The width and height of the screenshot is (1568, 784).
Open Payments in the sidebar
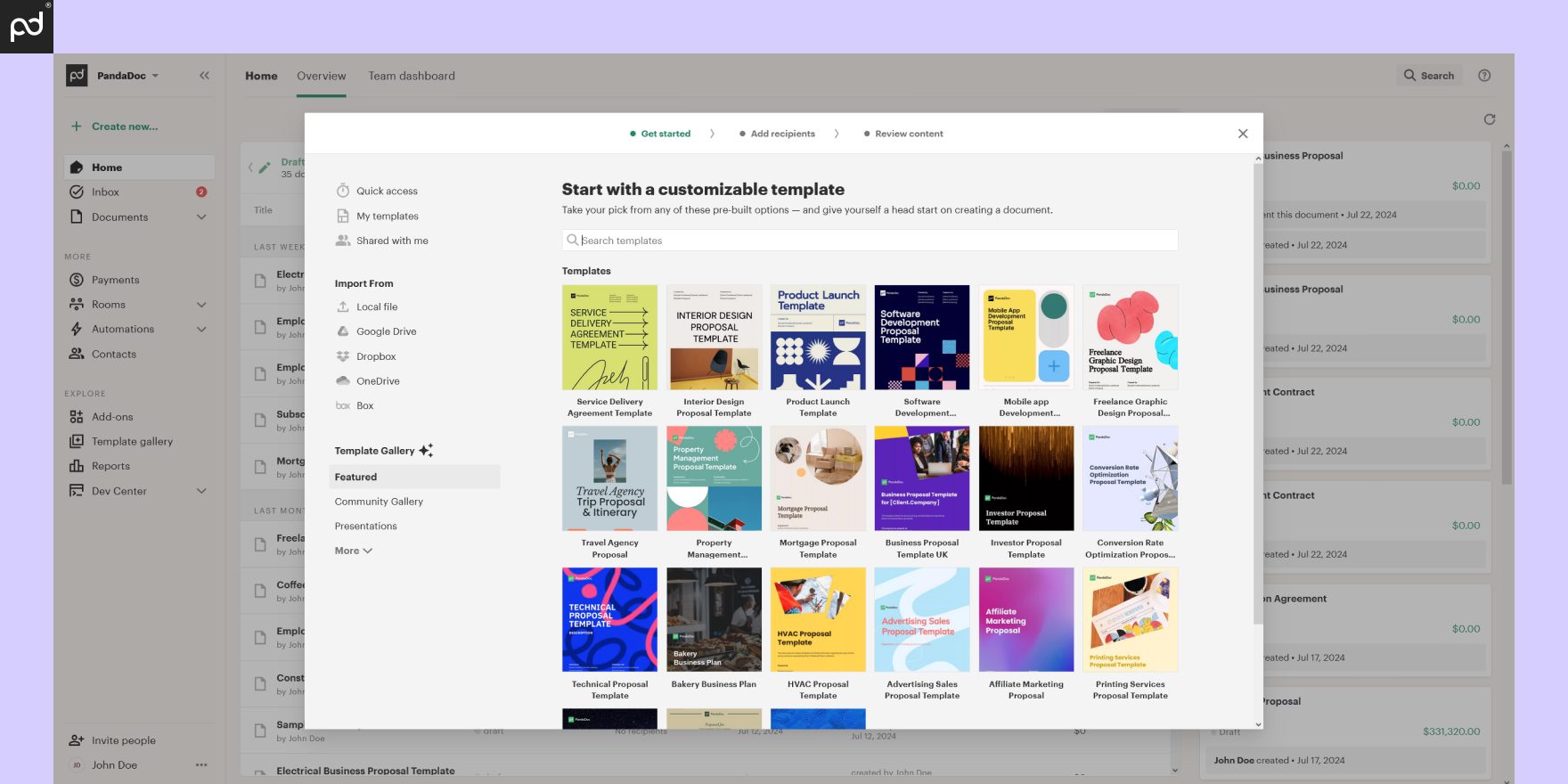[x=115, y=280]
